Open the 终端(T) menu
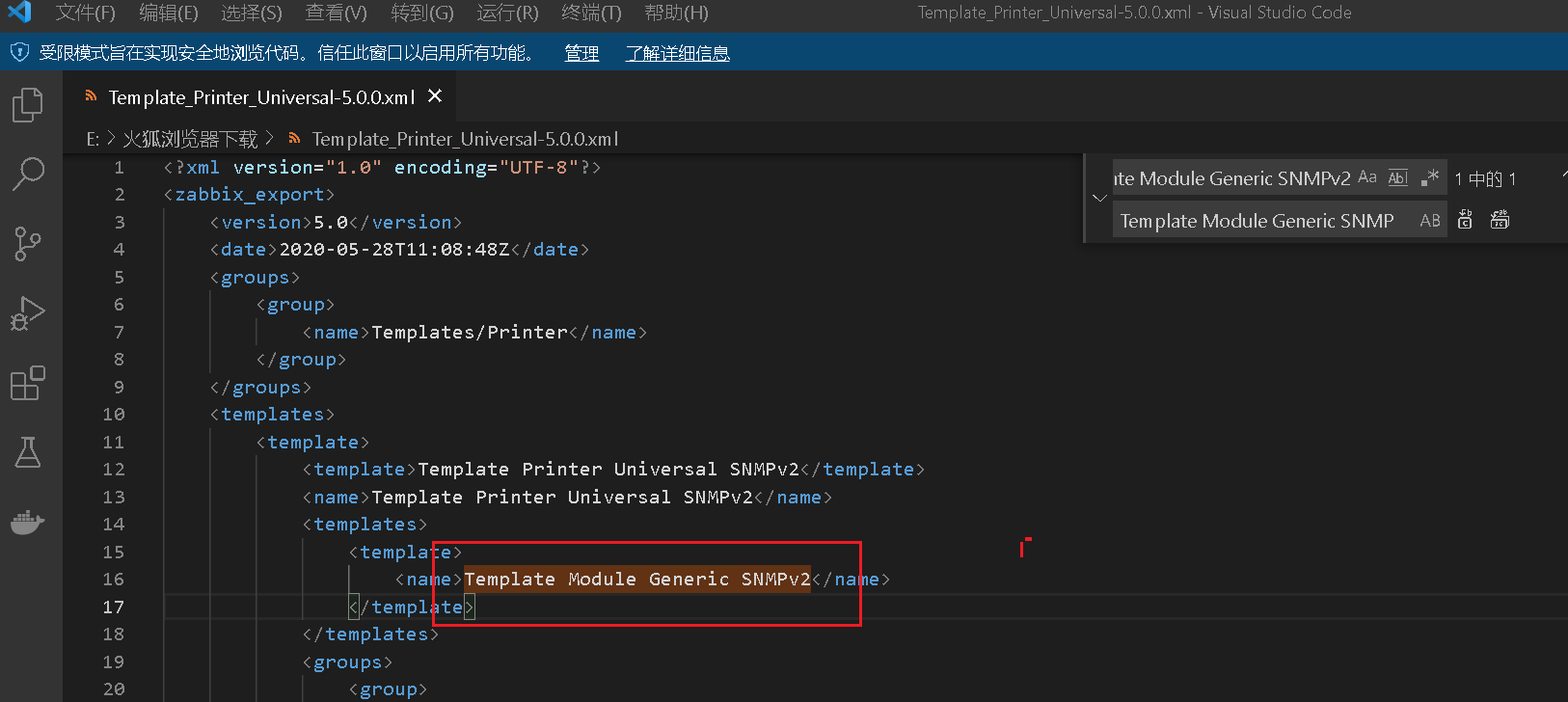The width and height of the screenshot is (1568, 702). (591, 13)
